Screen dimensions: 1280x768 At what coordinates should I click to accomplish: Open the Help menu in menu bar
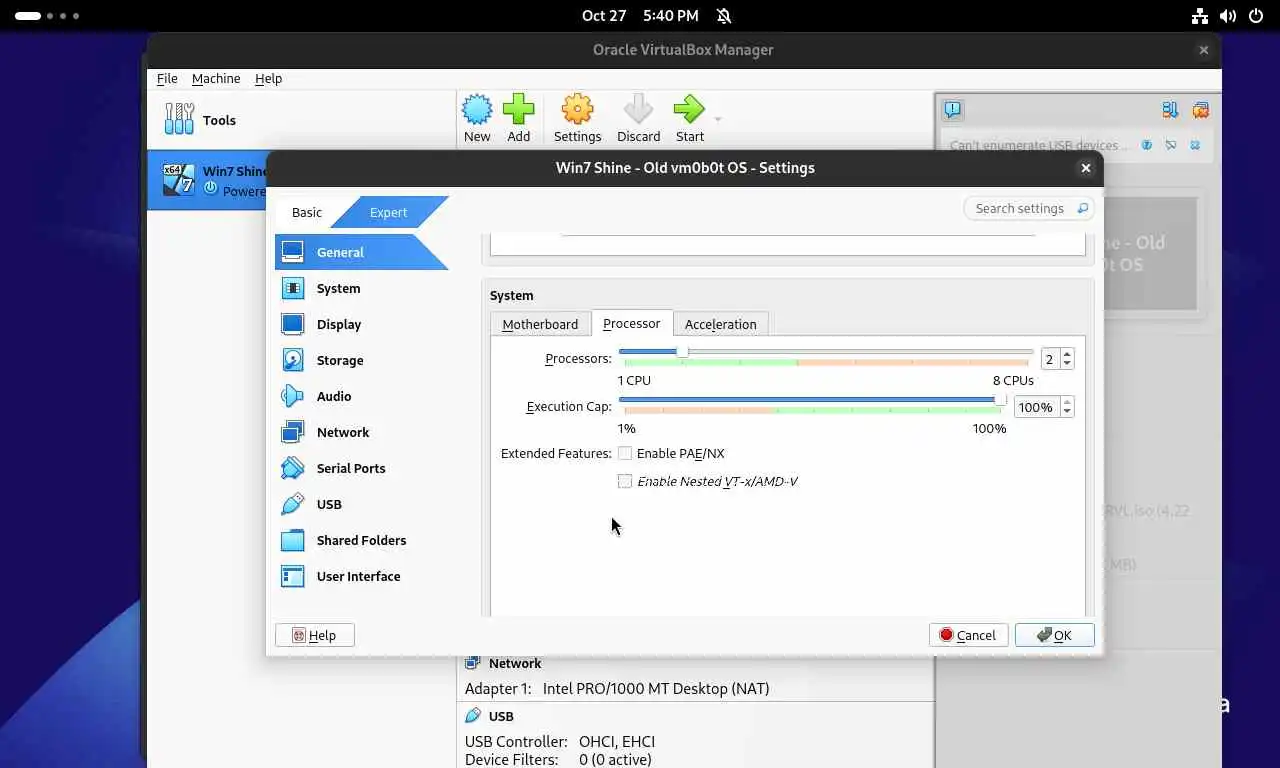point(268,78)
